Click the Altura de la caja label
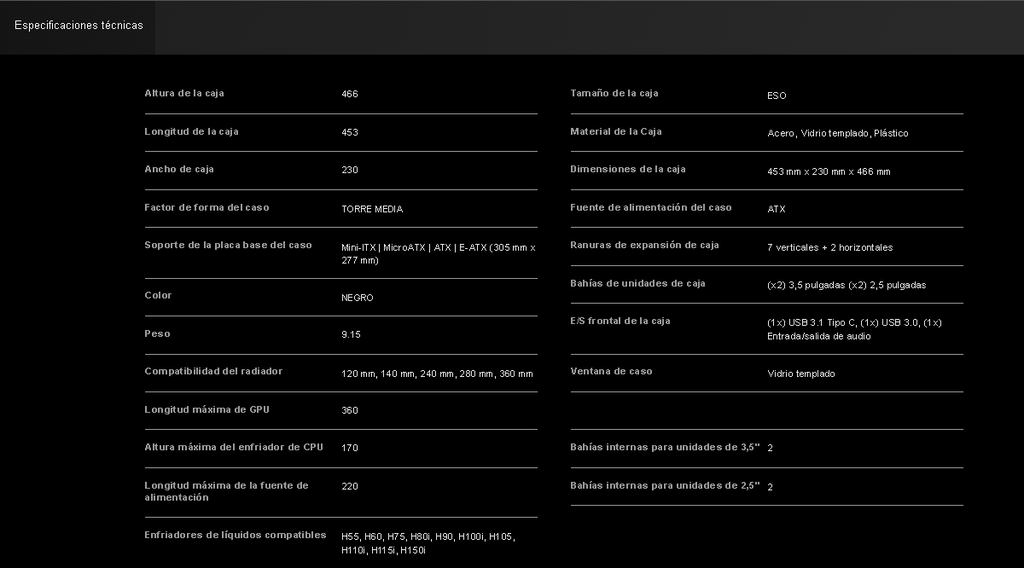 tap(184, 93)
